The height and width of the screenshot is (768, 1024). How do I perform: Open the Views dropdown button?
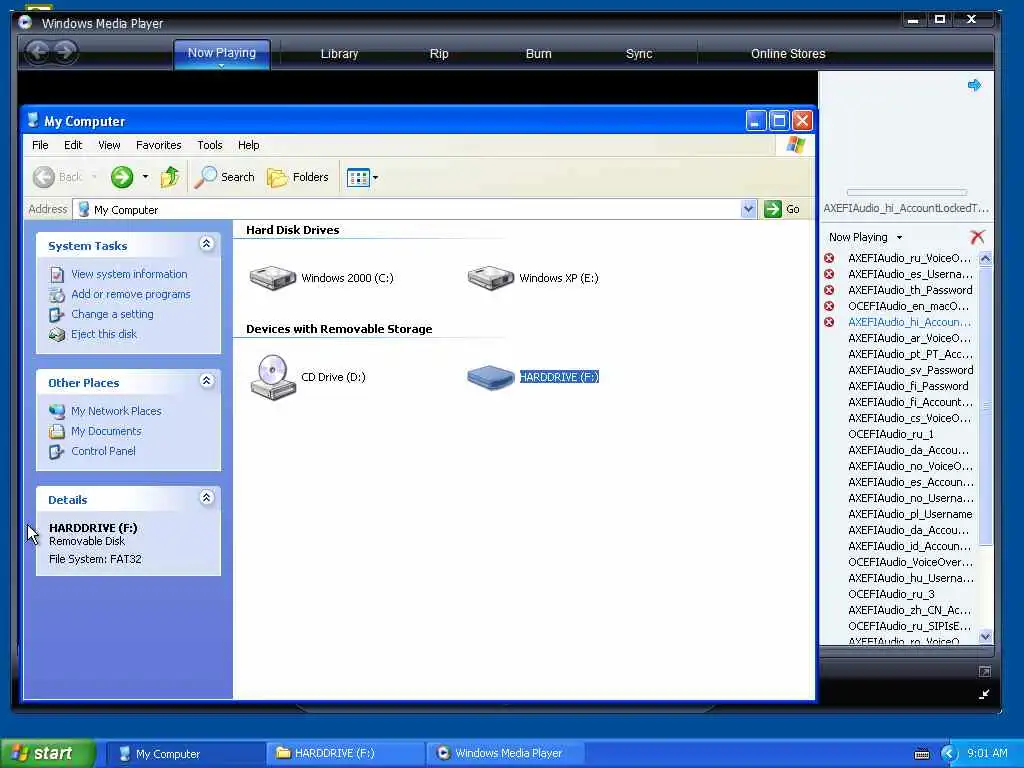pos(362,177)
